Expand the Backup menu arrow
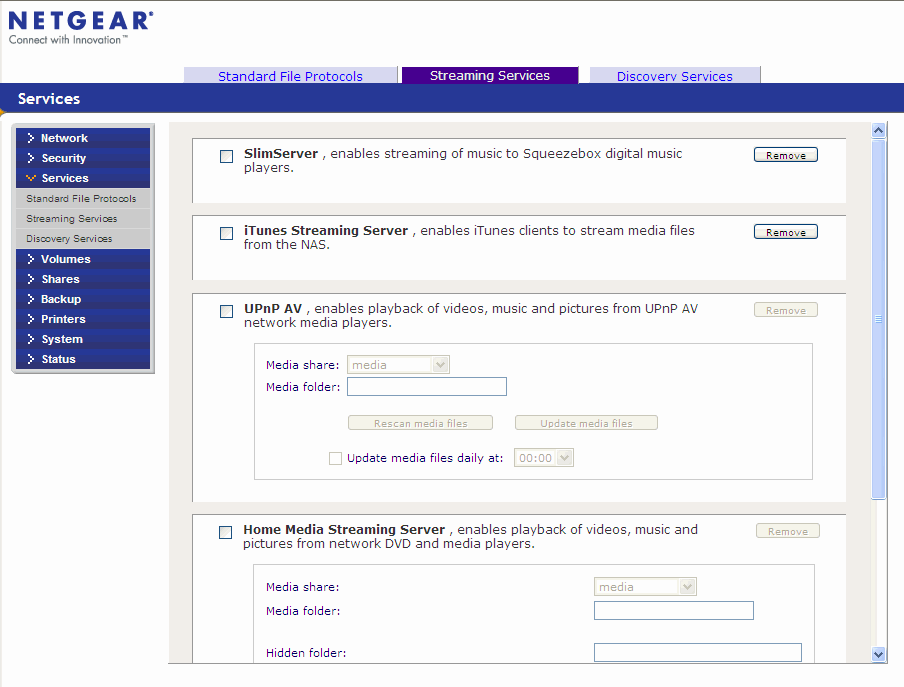Image resolution: width=904 pixels, height=687 pixels. coord(31,299)
